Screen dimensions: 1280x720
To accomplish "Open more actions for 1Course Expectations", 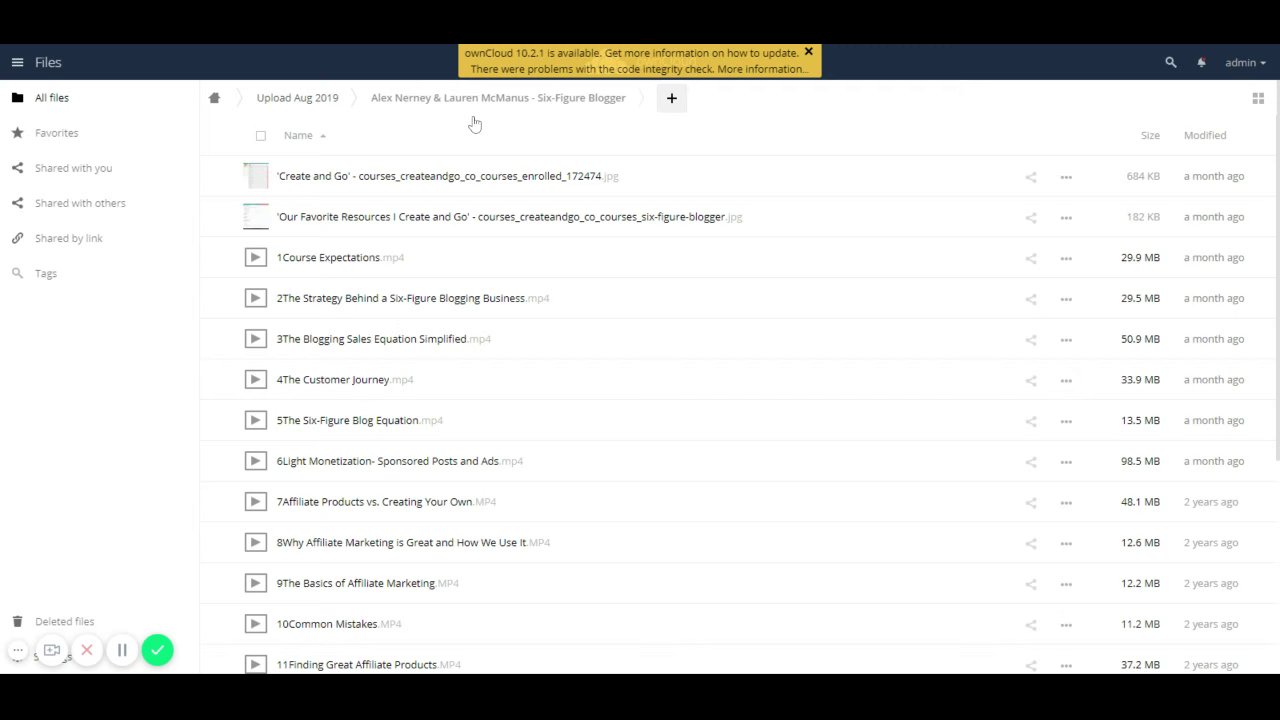I will click(x=1066, y=258).
